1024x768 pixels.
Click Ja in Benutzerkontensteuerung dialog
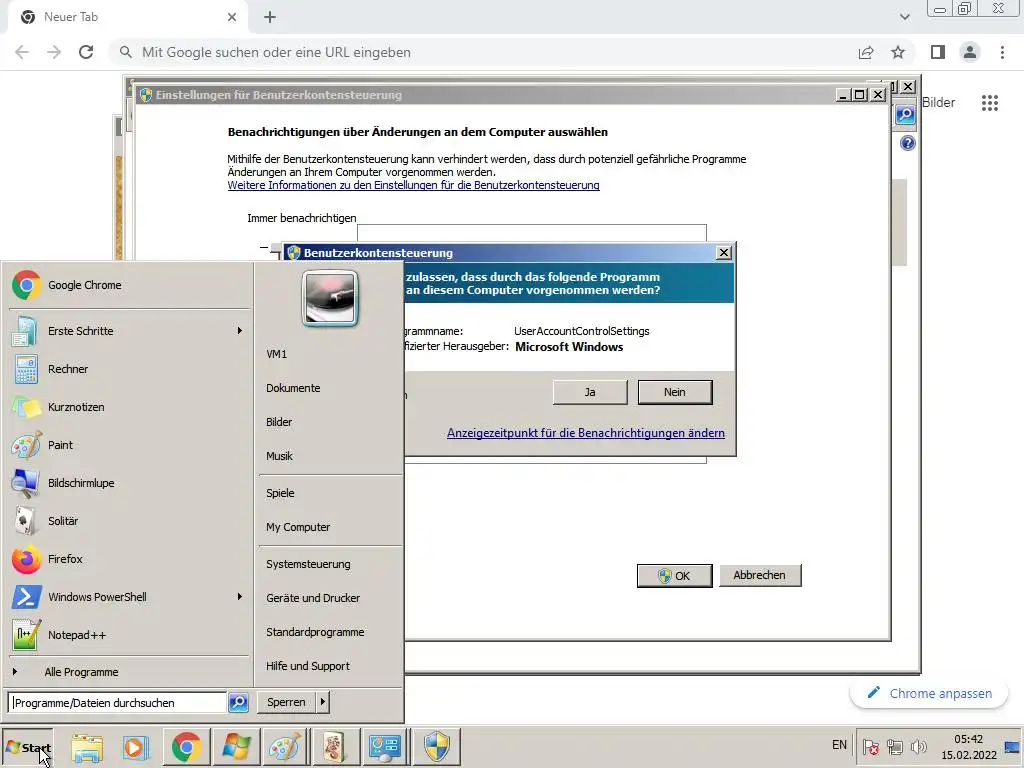(x=590, y=392)
